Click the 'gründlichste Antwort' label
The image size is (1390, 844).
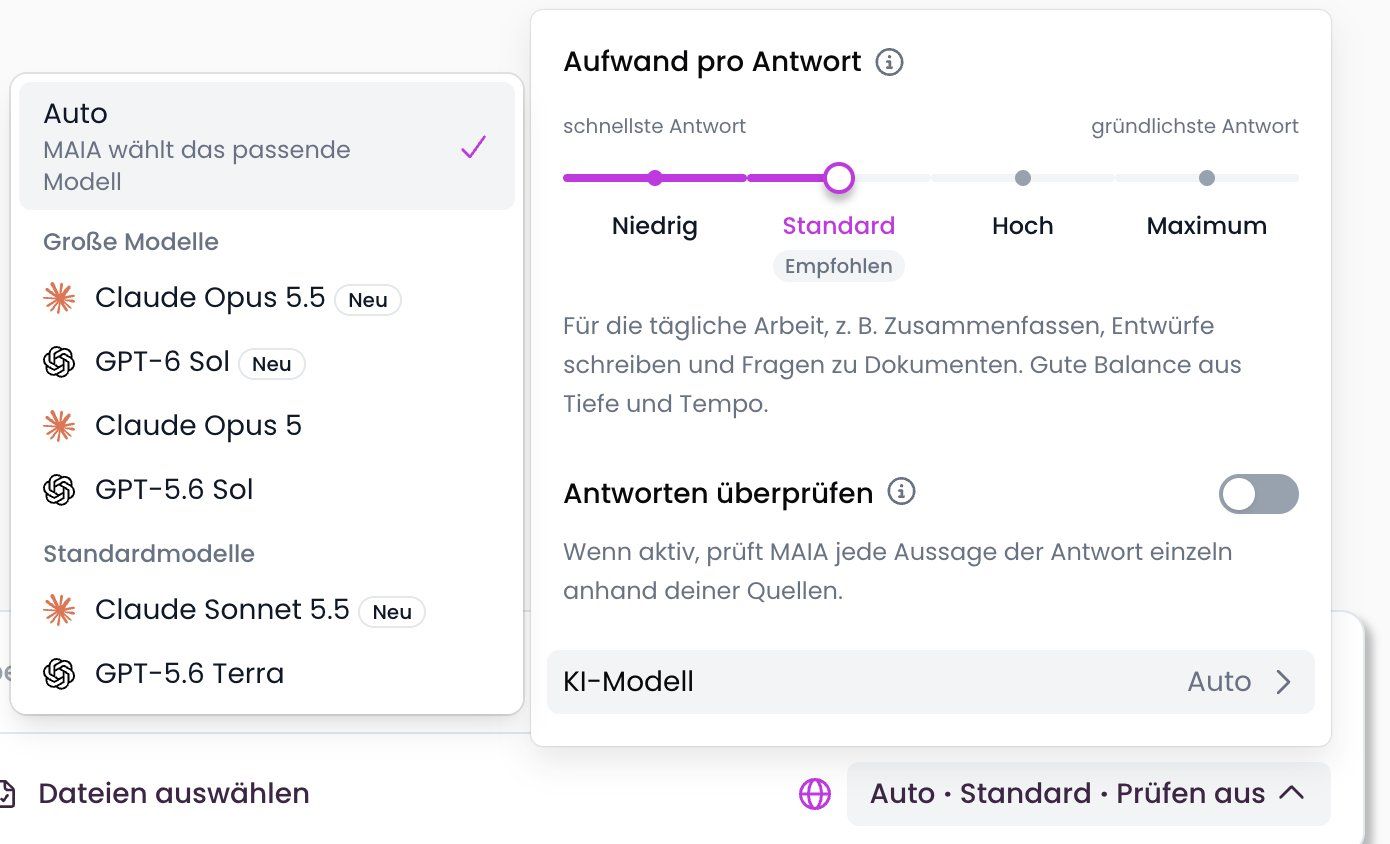pos(1195,126)
